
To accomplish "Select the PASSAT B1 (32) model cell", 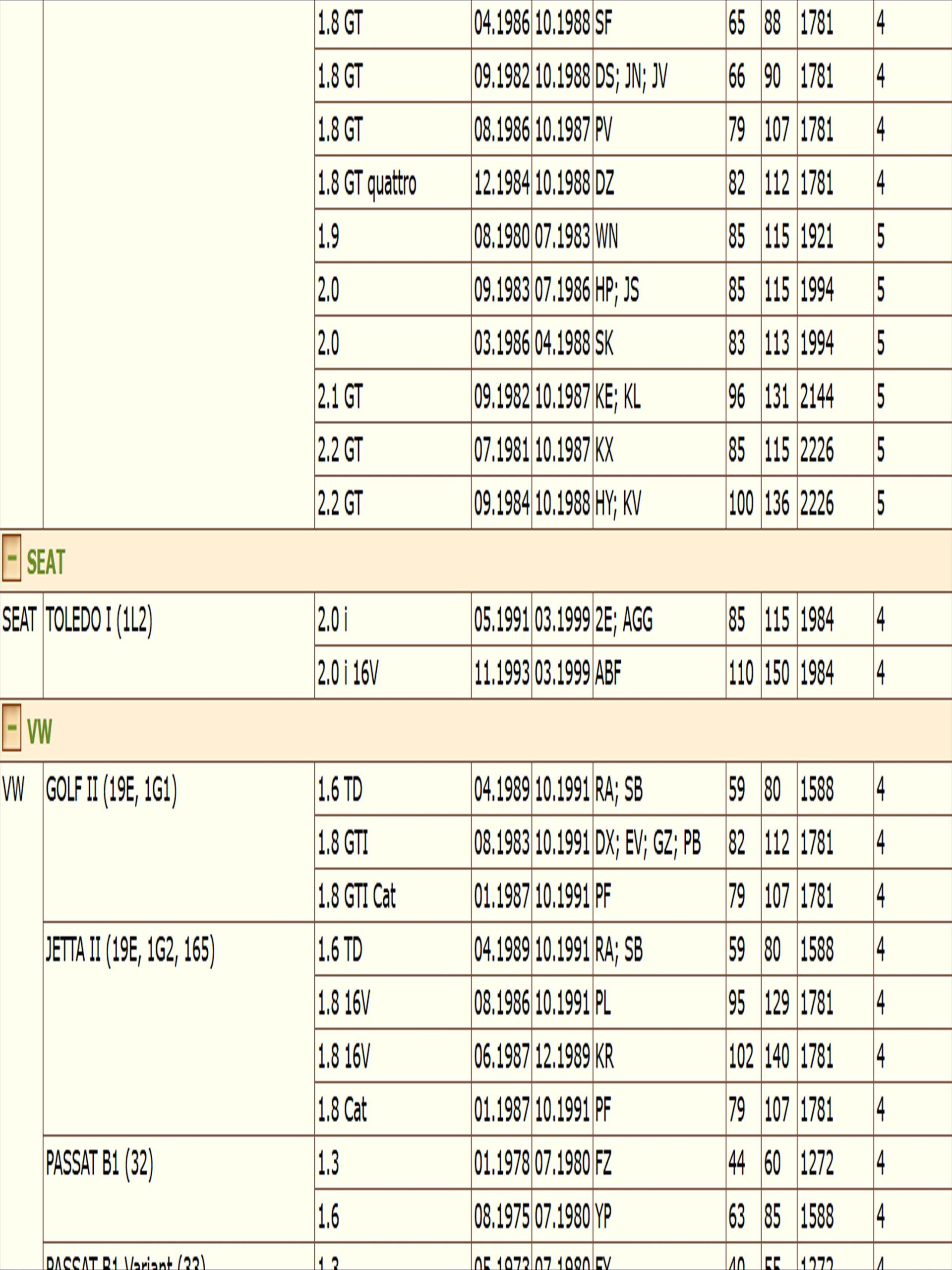I will (178, 1189).
